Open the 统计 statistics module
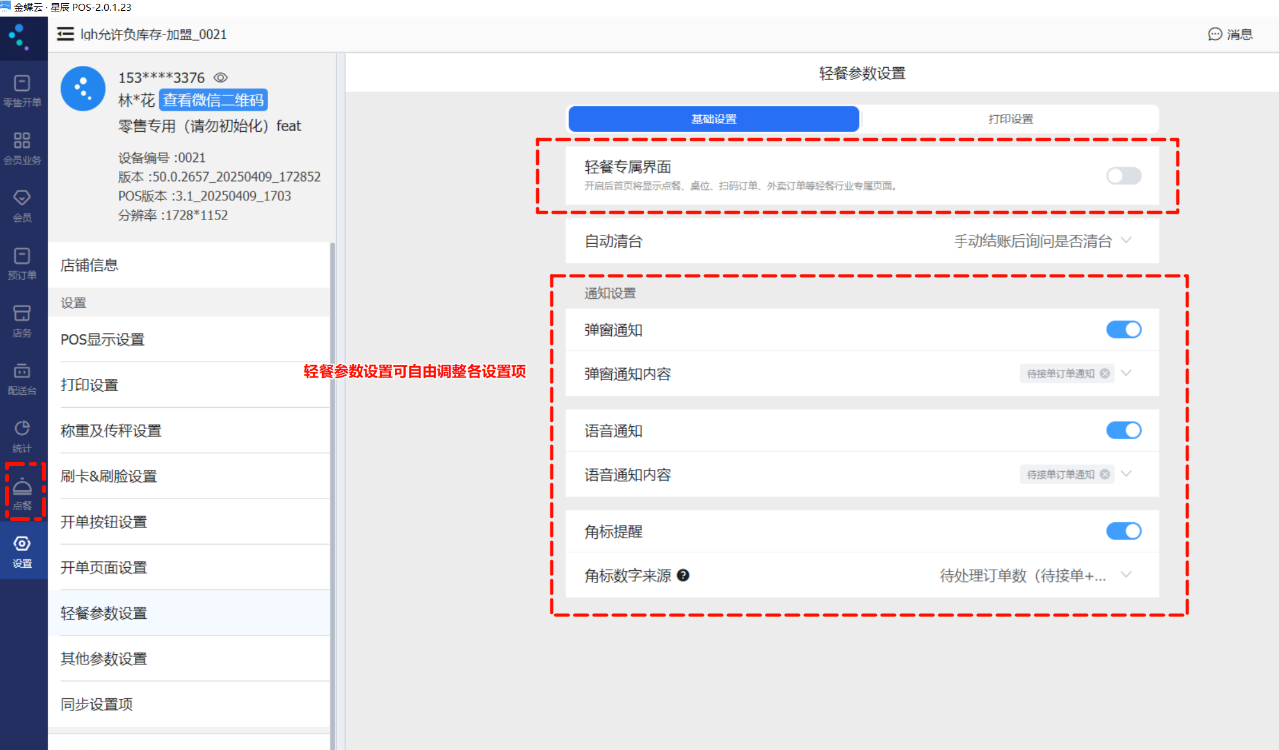 22,436
